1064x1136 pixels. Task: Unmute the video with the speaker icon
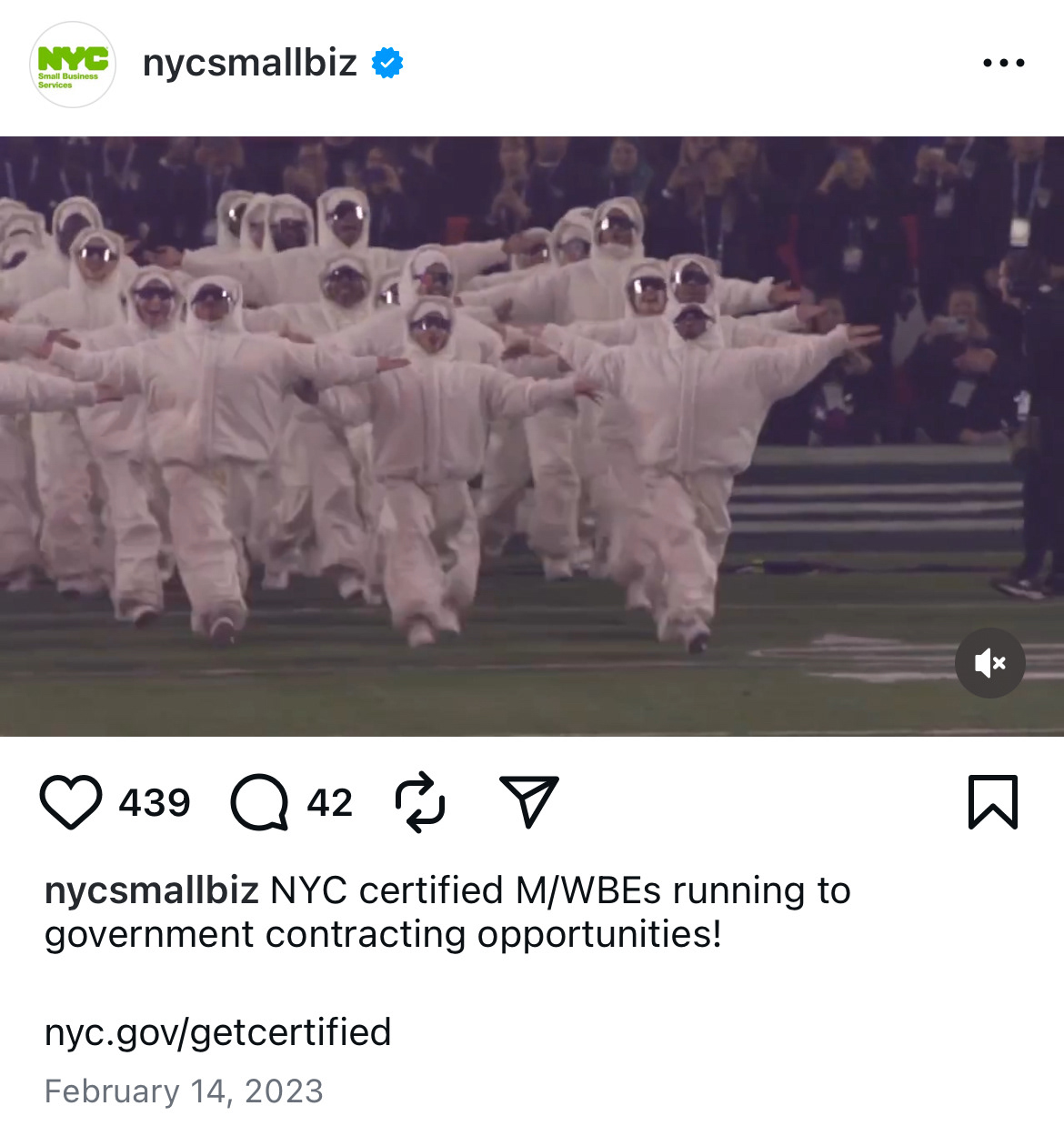990,663
